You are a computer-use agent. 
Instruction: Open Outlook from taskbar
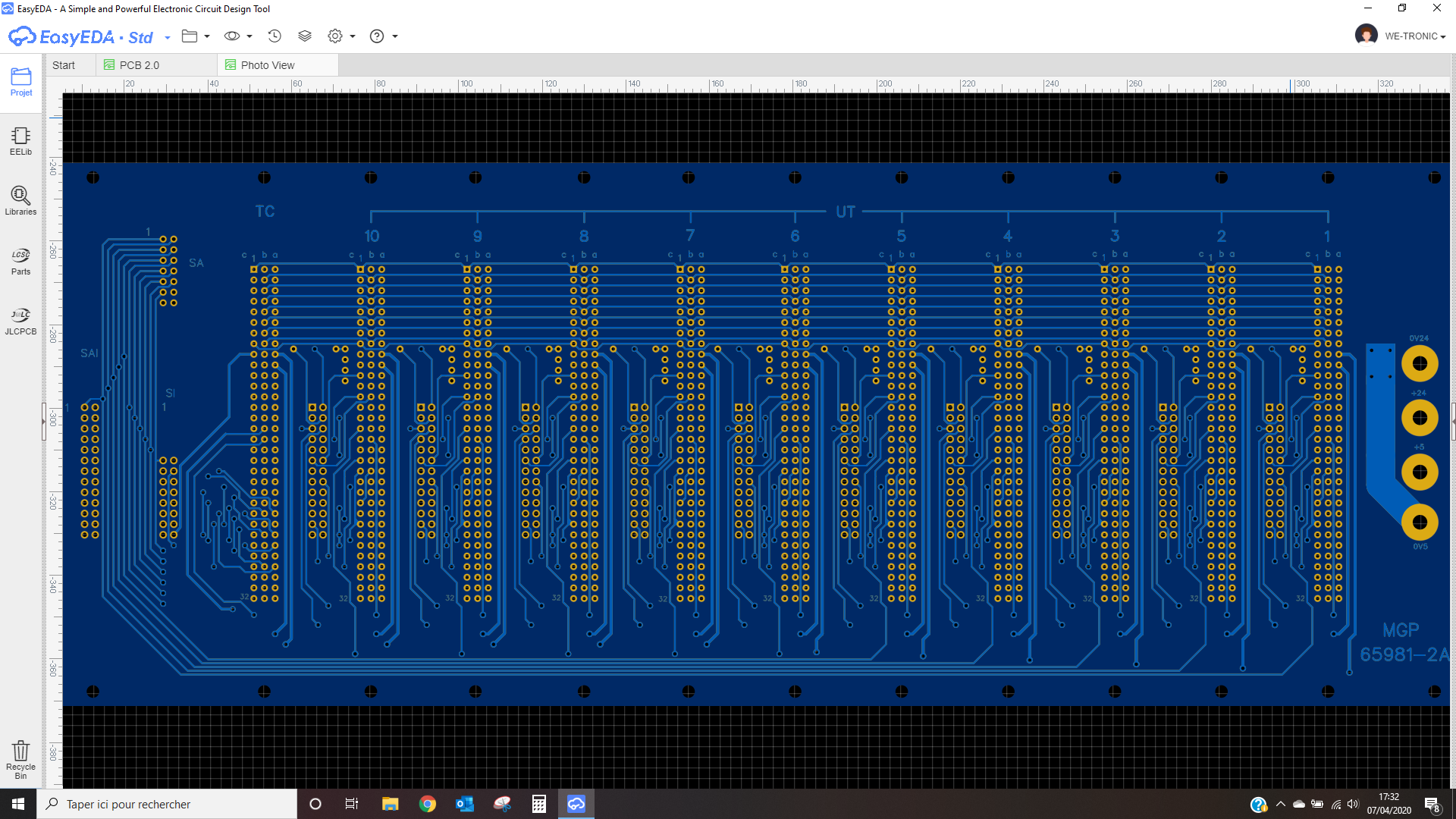[x=465, y=804]
